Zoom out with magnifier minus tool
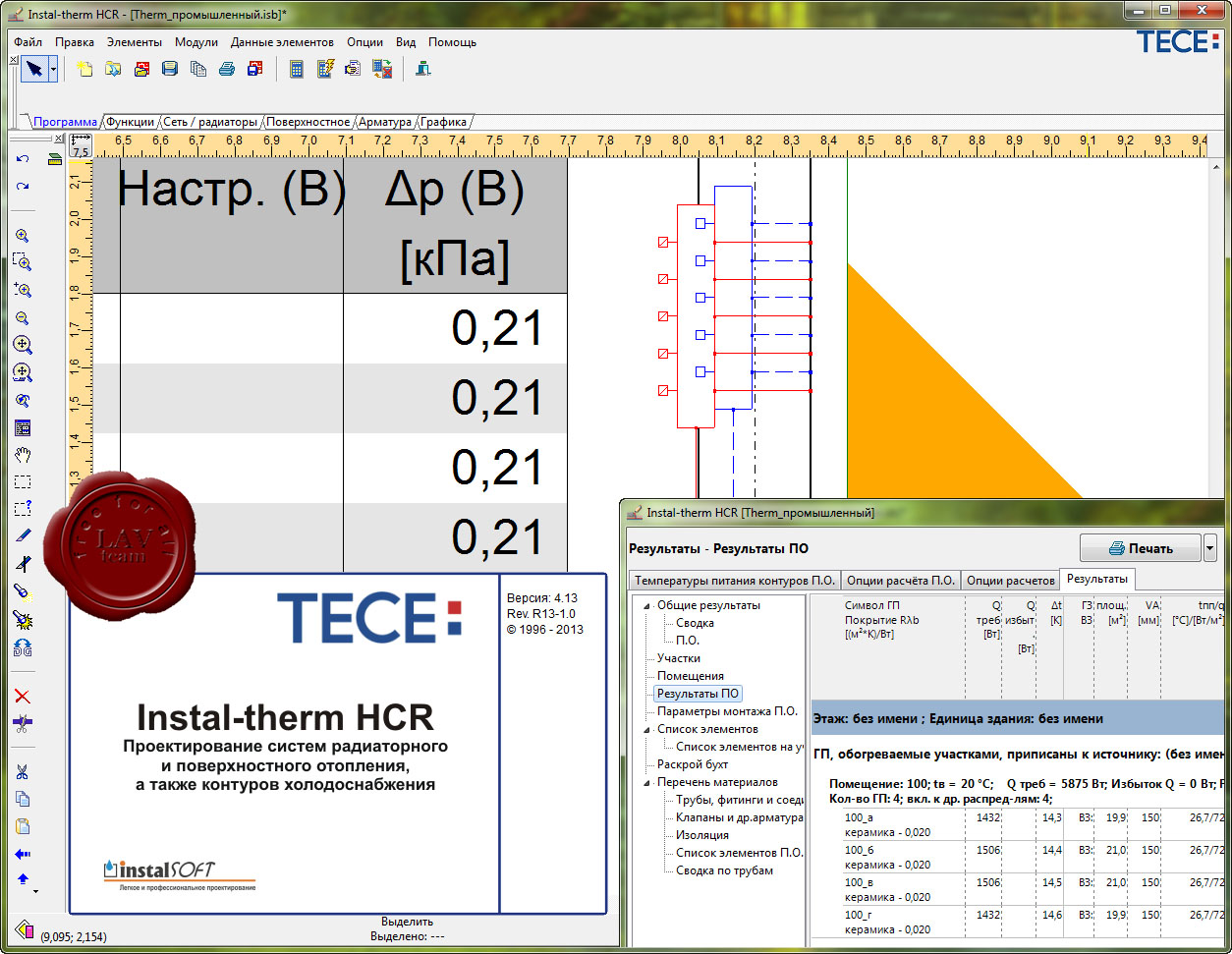The image size is (1232, 954). point(23,318)
